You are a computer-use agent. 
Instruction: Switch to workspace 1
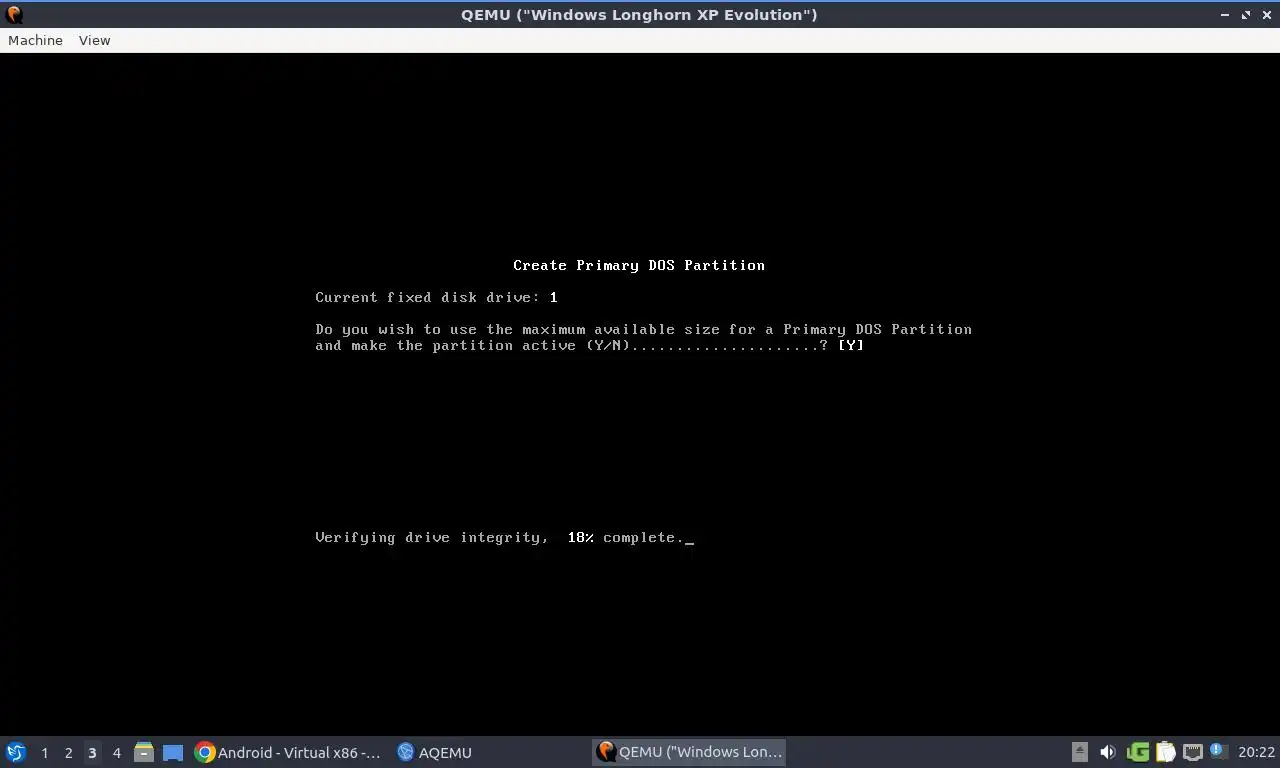[44, 752]
